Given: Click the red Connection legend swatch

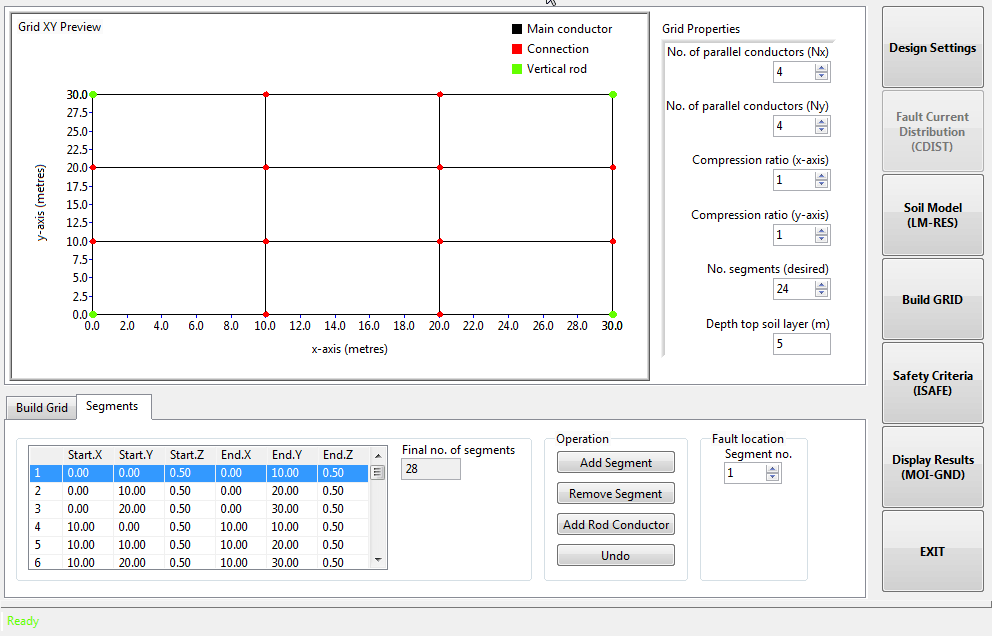Looking at the screenshot, I should (517, 49).
